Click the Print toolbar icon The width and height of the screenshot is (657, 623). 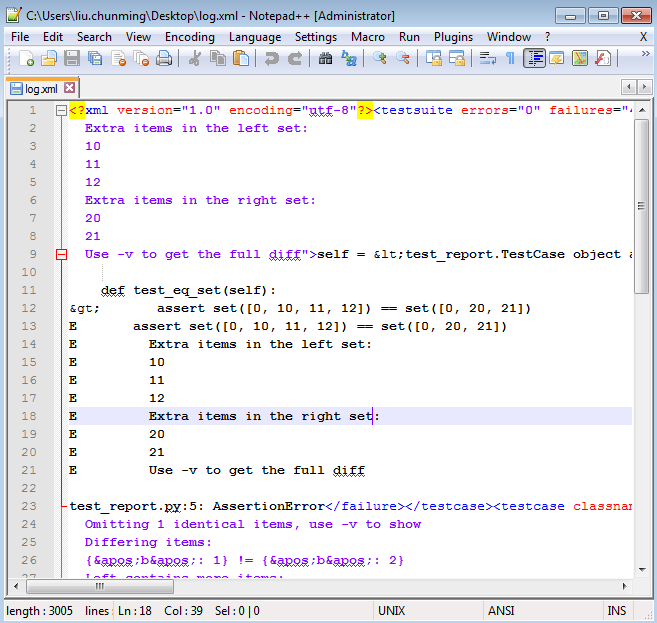point(164,58)
